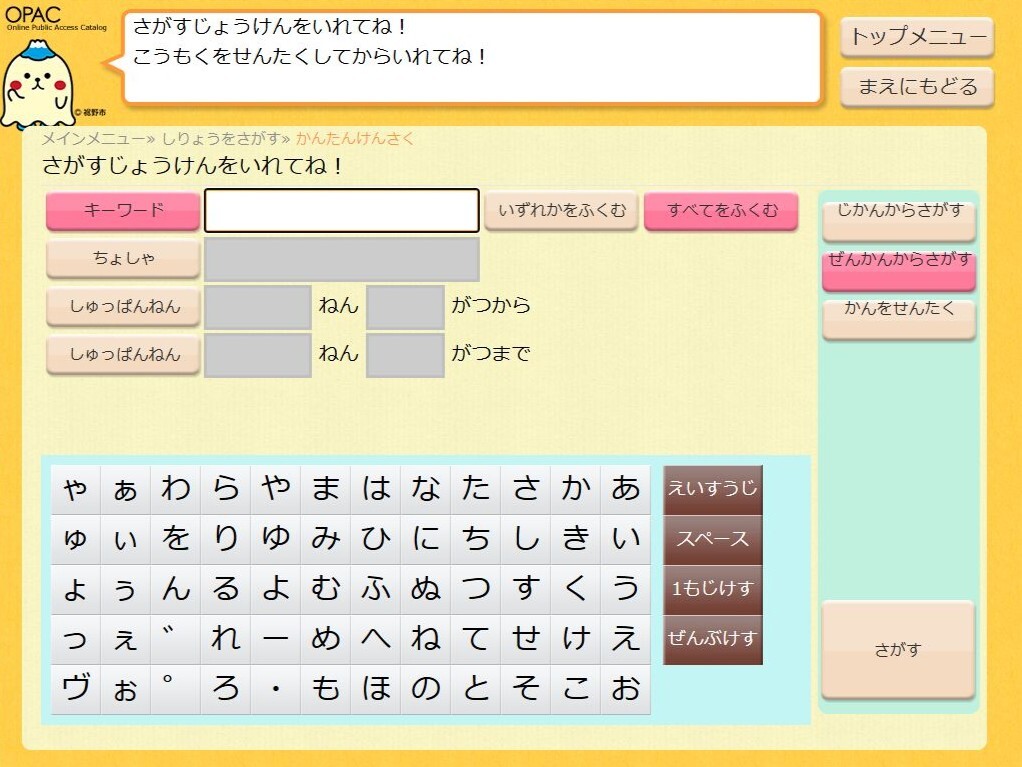Choose じかんからさがす library scope
The height and width of the screenshot is (767, 1022).
coord(899,221)
